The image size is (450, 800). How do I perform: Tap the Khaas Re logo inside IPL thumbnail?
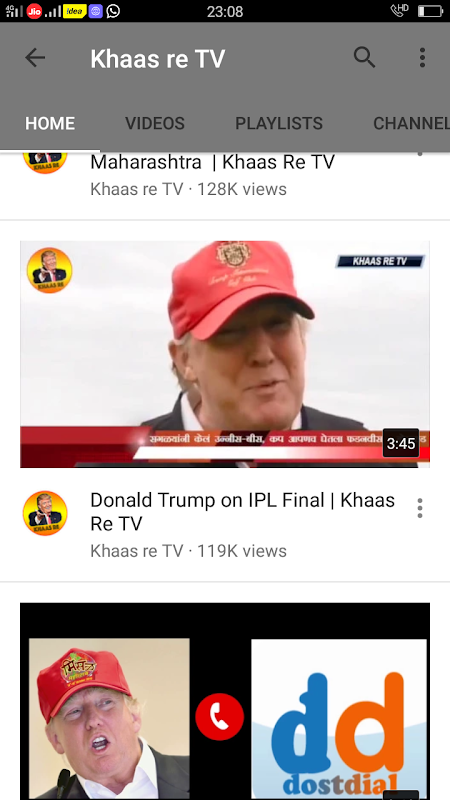click(x=49, y=270)
